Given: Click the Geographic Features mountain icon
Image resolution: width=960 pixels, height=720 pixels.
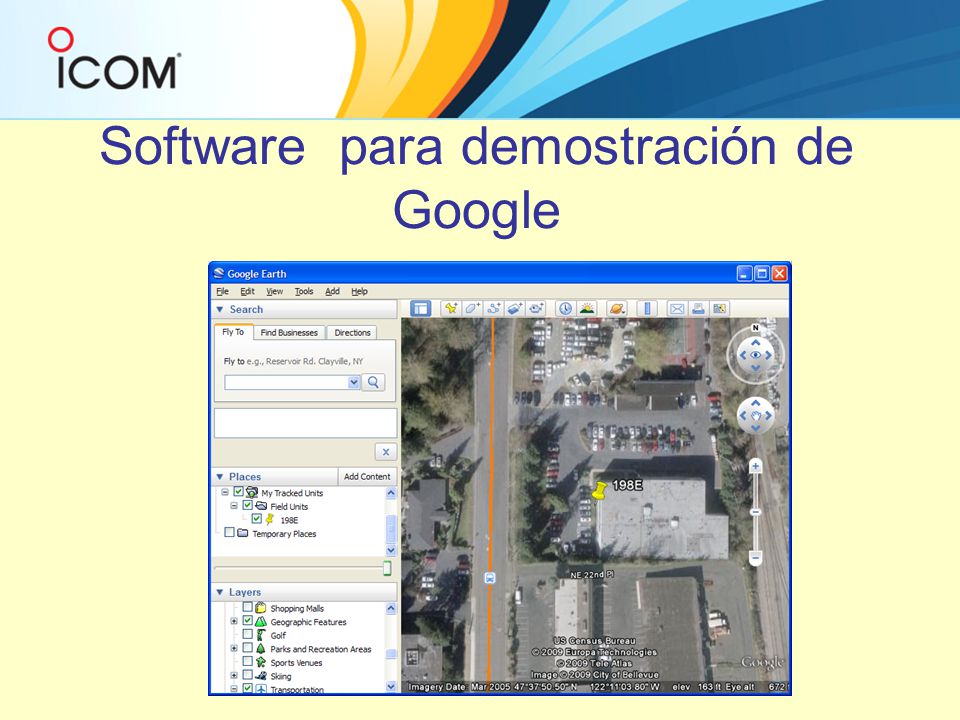Looking at the screenshot, I should 261,621.
